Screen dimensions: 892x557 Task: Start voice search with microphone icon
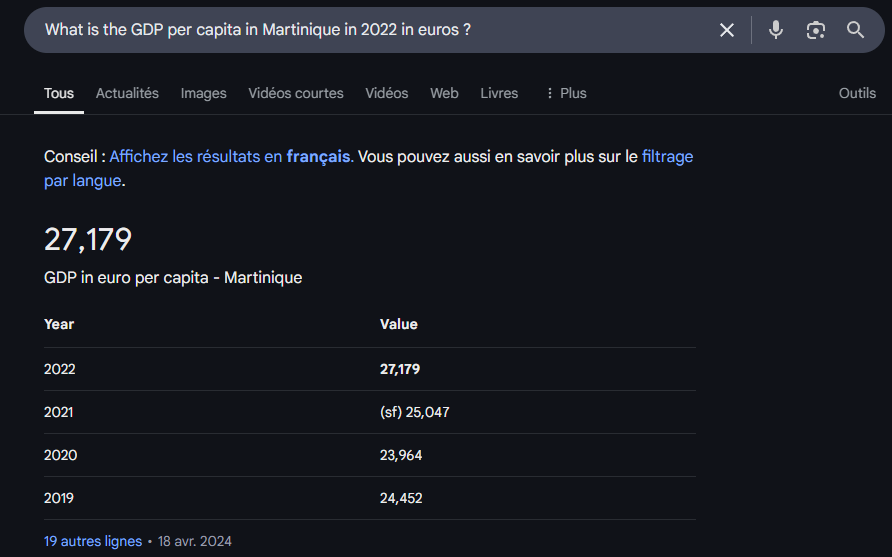click(x=775, y=30)
